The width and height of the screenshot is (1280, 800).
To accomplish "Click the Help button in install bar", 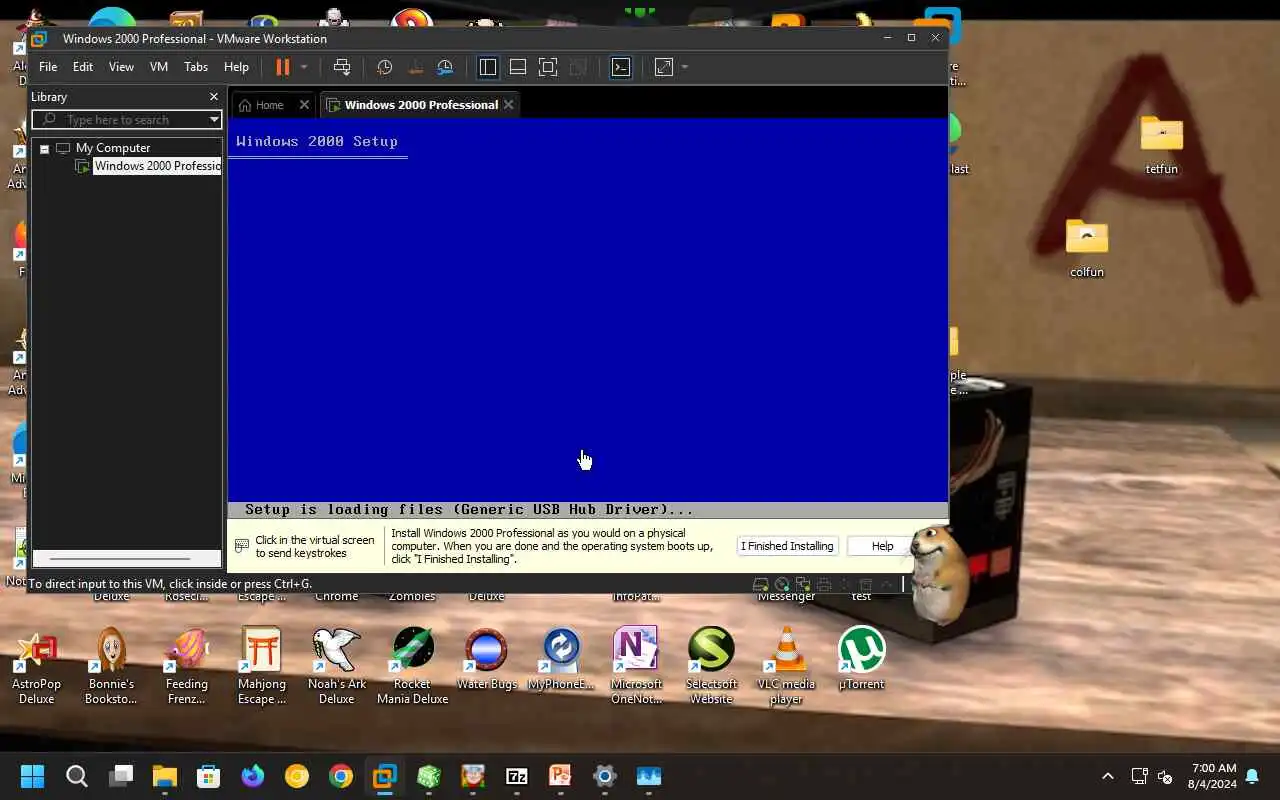I will tap(882, 546).
